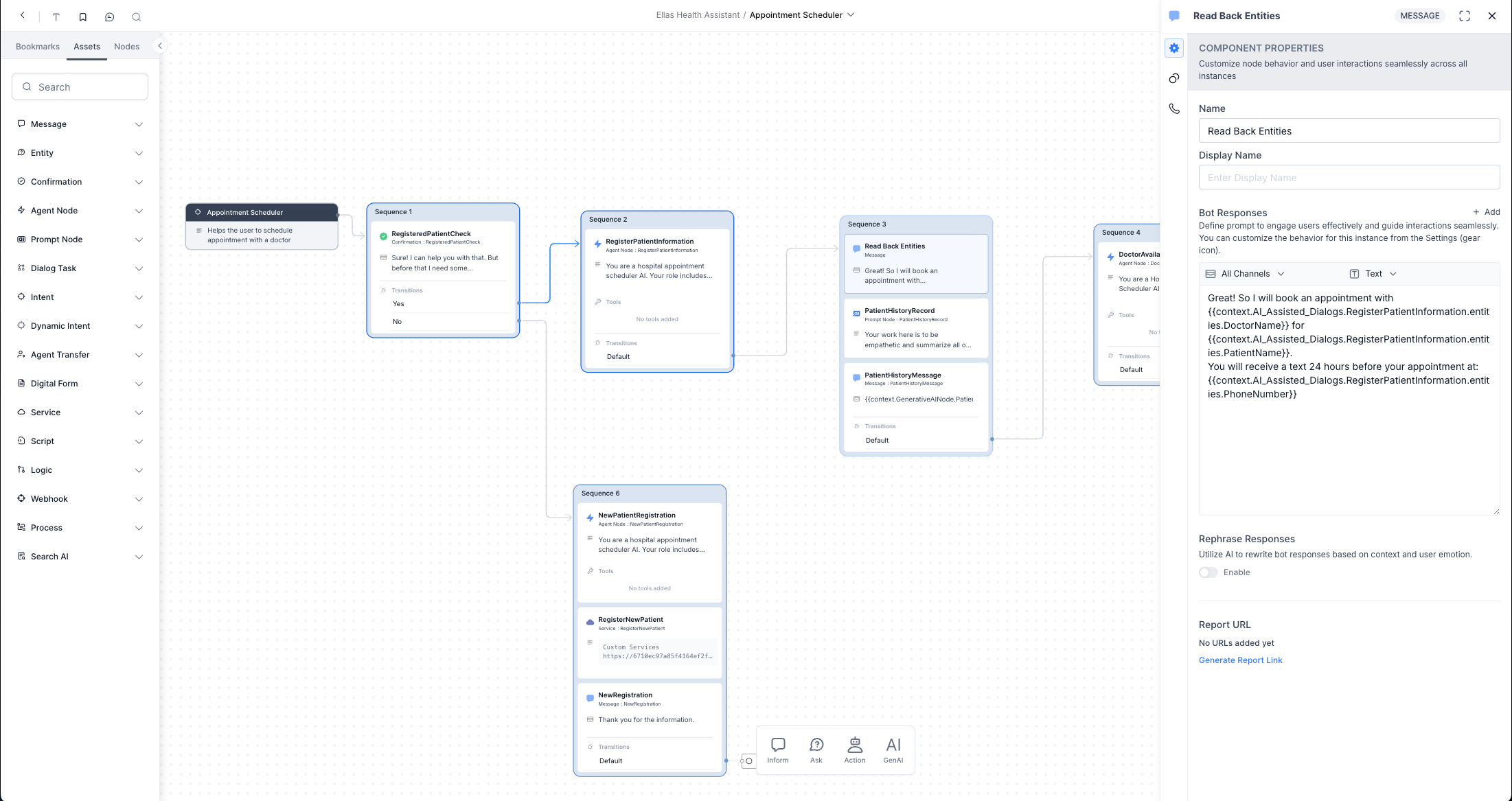Image resolution: width=1512 pixels, height=801 pixels.
Task: Click inside the bot response text area
Action: (x=1349, y=400)
